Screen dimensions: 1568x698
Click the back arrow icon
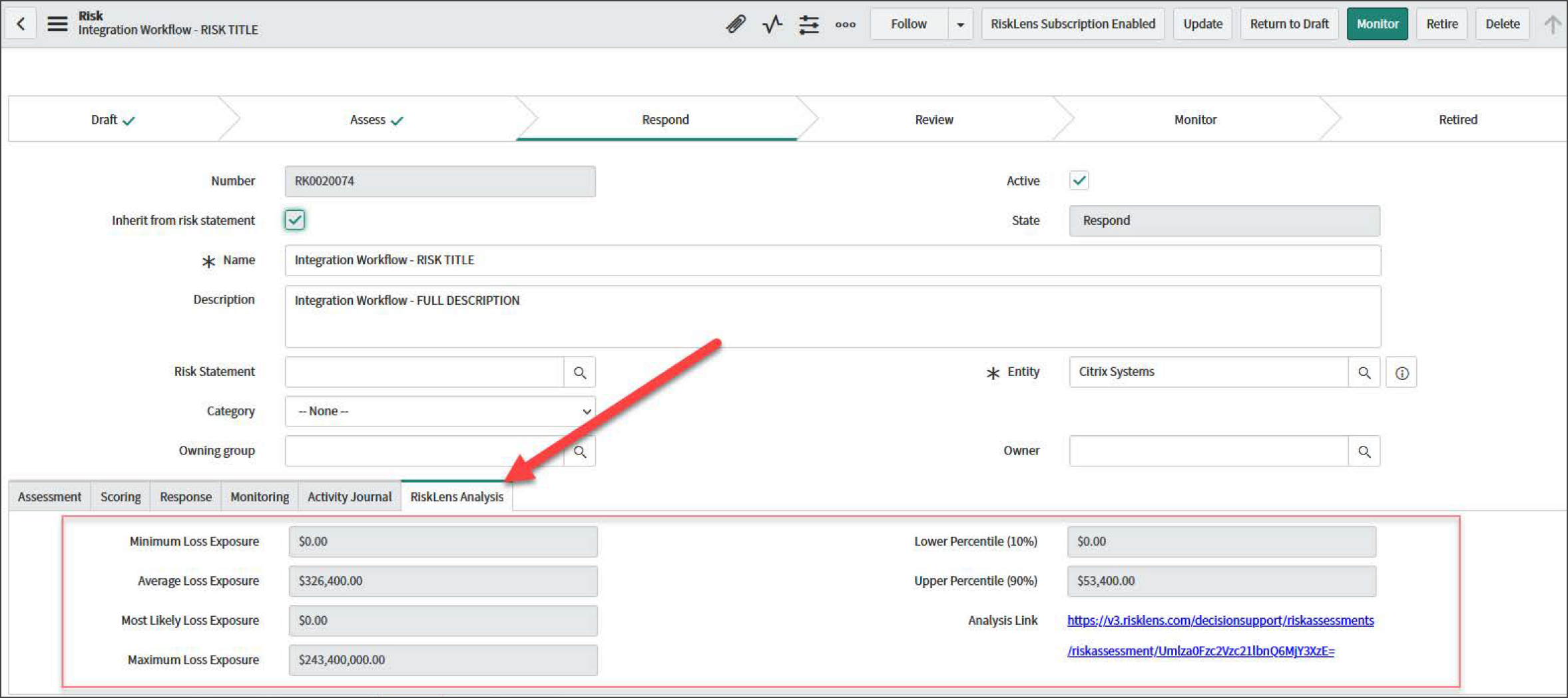click(21, 25)
